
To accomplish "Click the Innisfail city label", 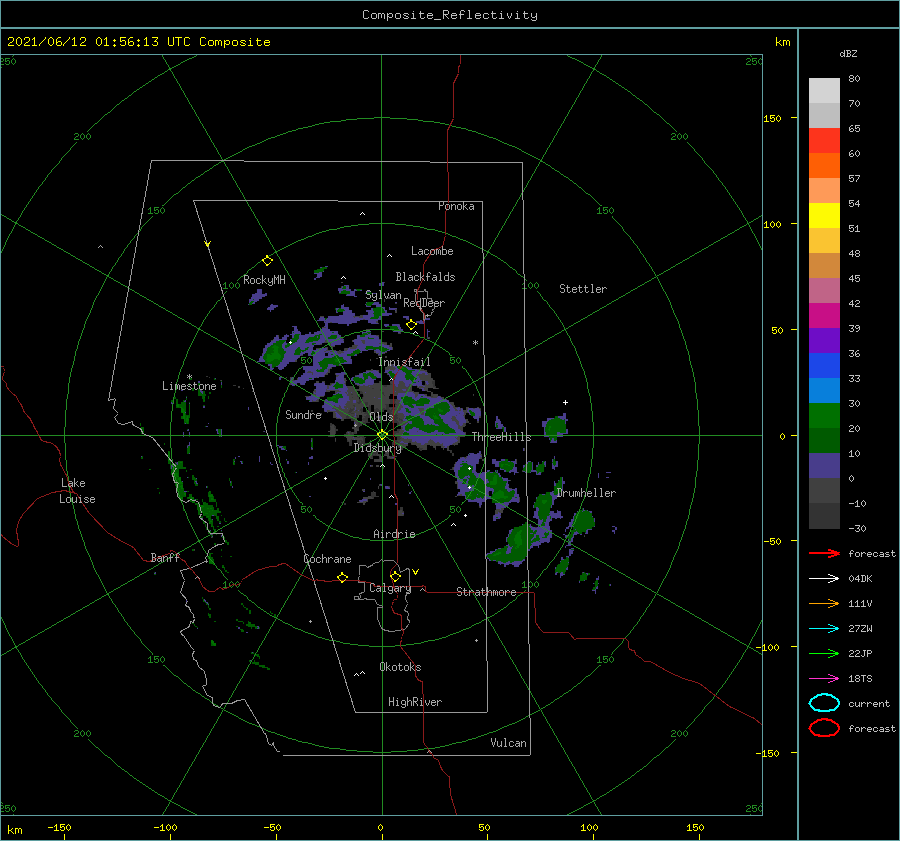I will tap(405, 362).
